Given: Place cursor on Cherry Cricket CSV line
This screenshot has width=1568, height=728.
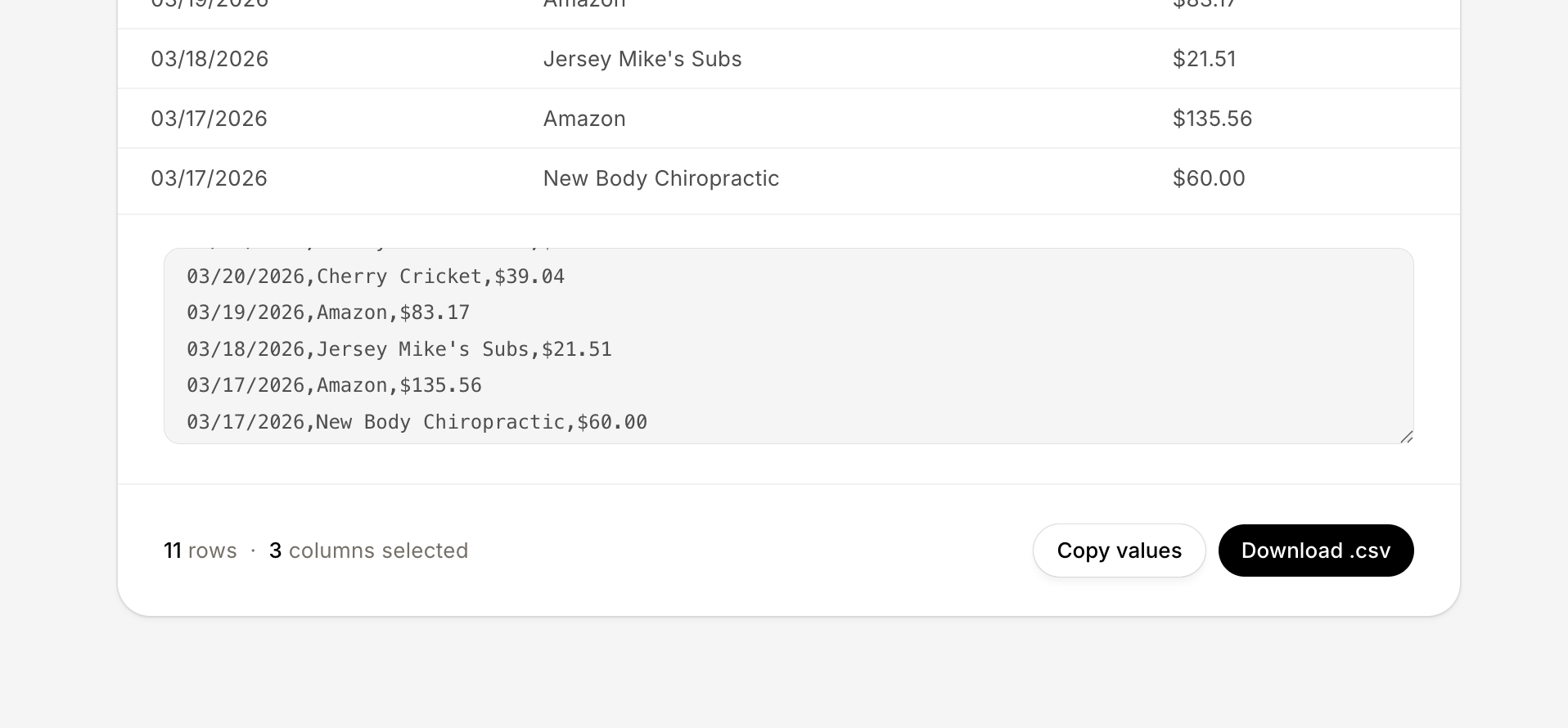Looking at the screenshot, I should coord(376,276).
